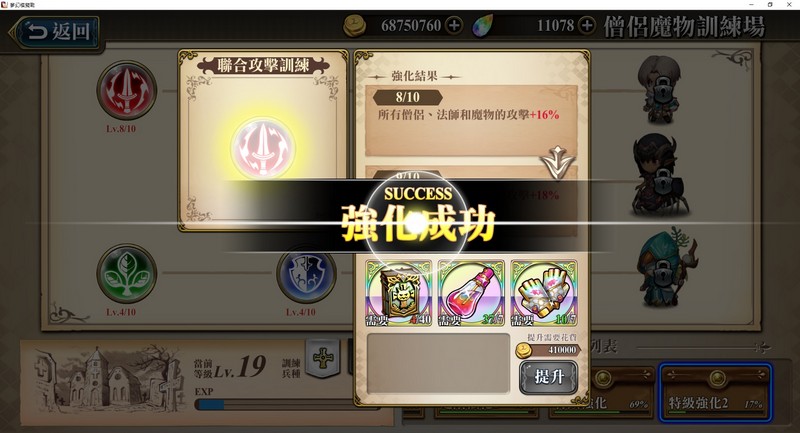Select top locked hooded character

pos(660,90)
